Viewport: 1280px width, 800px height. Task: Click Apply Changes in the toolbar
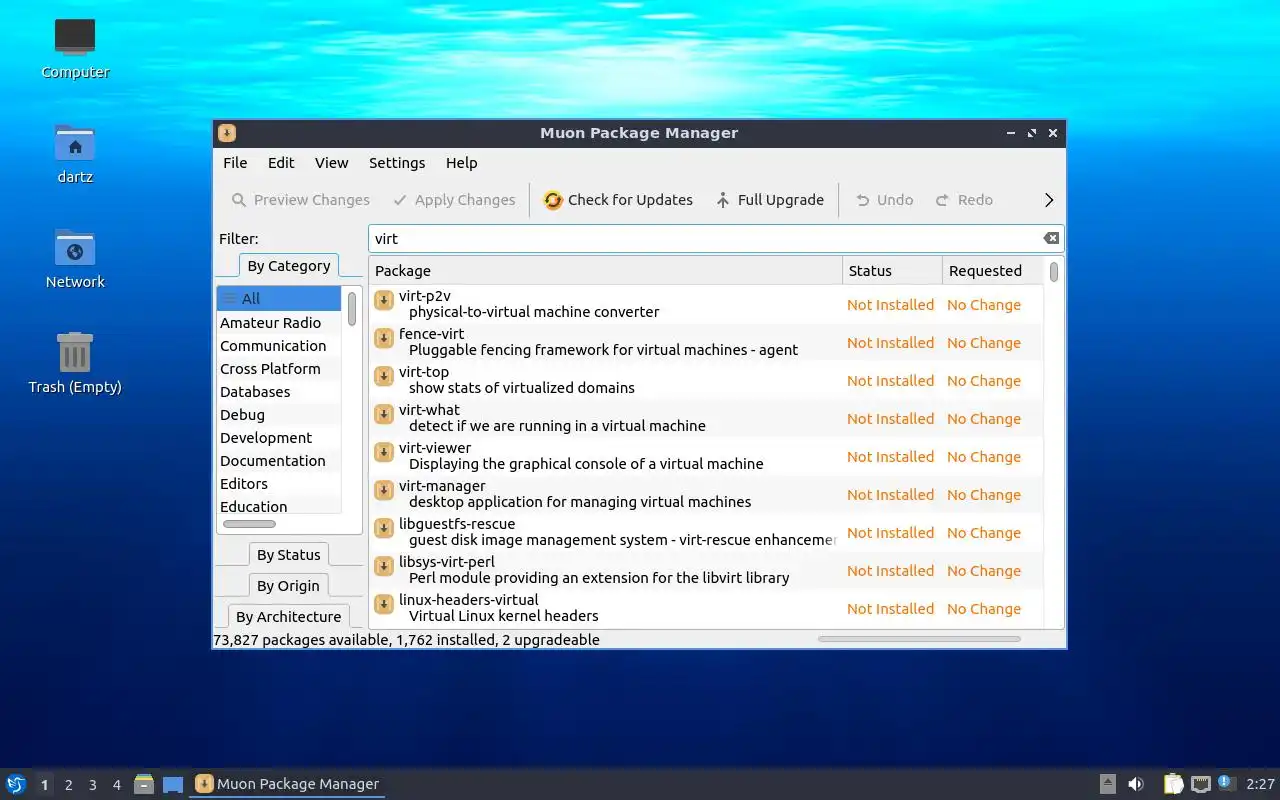(454, 200)
